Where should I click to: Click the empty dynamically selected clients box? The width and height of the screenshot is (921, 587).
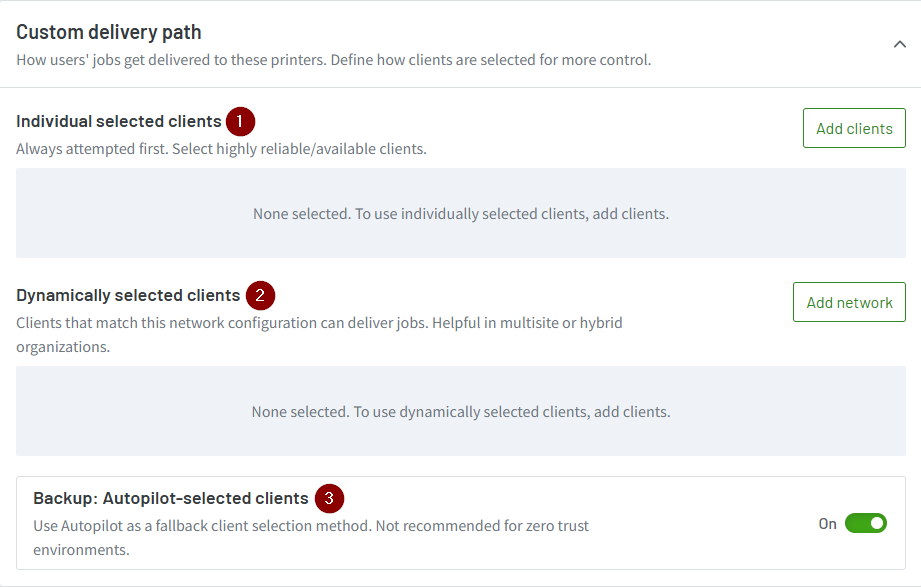click(460, 411)
